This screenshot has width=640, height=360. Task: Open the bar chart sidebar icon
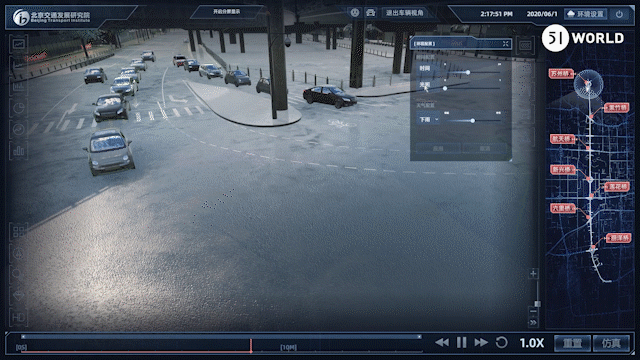(x=19, y=151)
